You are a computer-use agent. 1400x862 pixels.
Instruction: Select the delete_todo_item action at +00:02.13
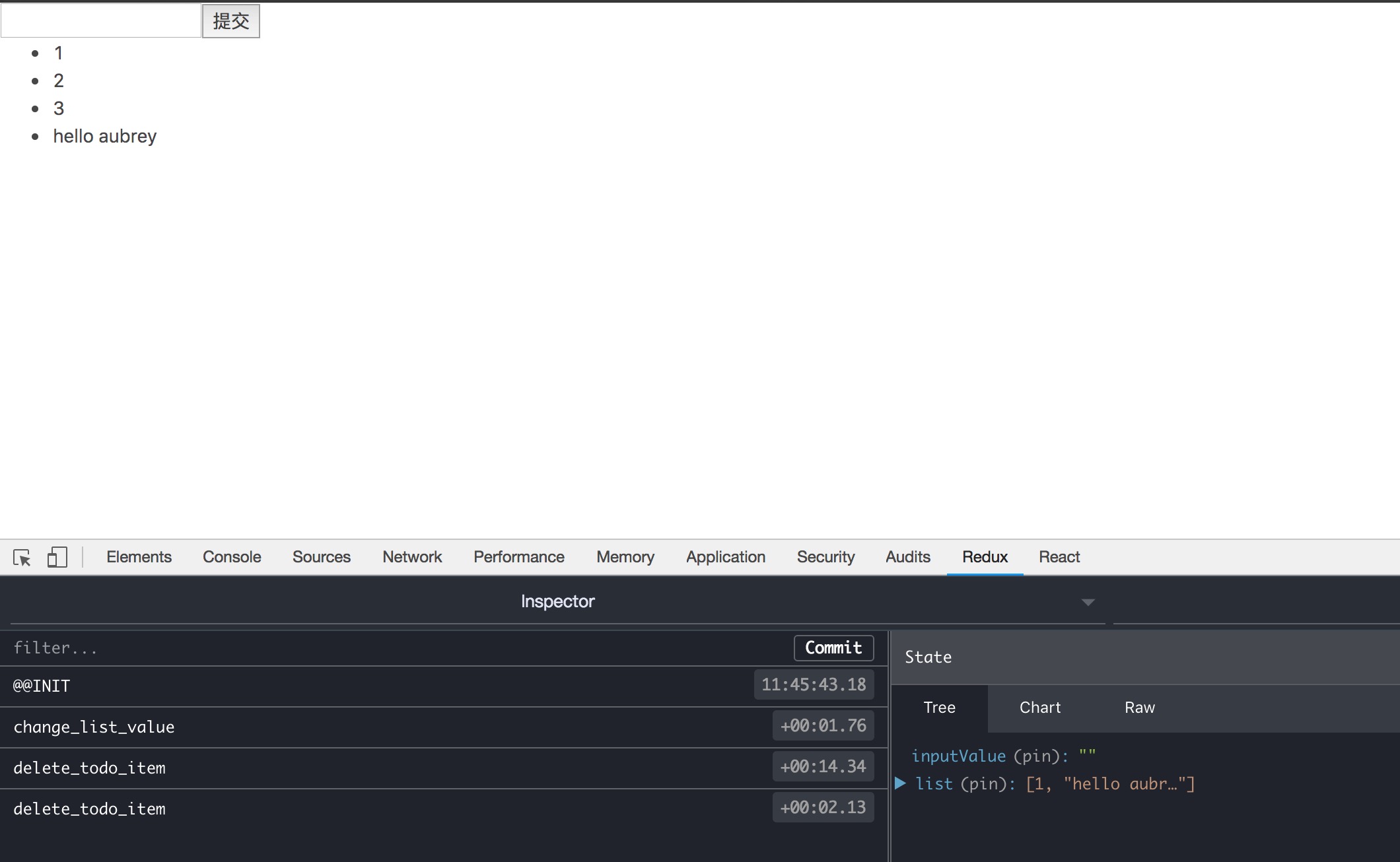[444, 809]
